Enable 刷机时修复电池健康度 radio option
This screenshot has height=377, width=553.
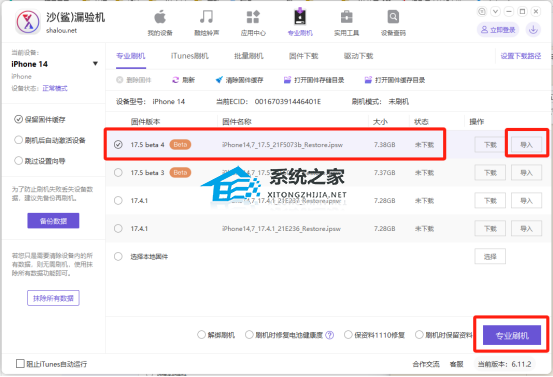[x=249, y=335]
